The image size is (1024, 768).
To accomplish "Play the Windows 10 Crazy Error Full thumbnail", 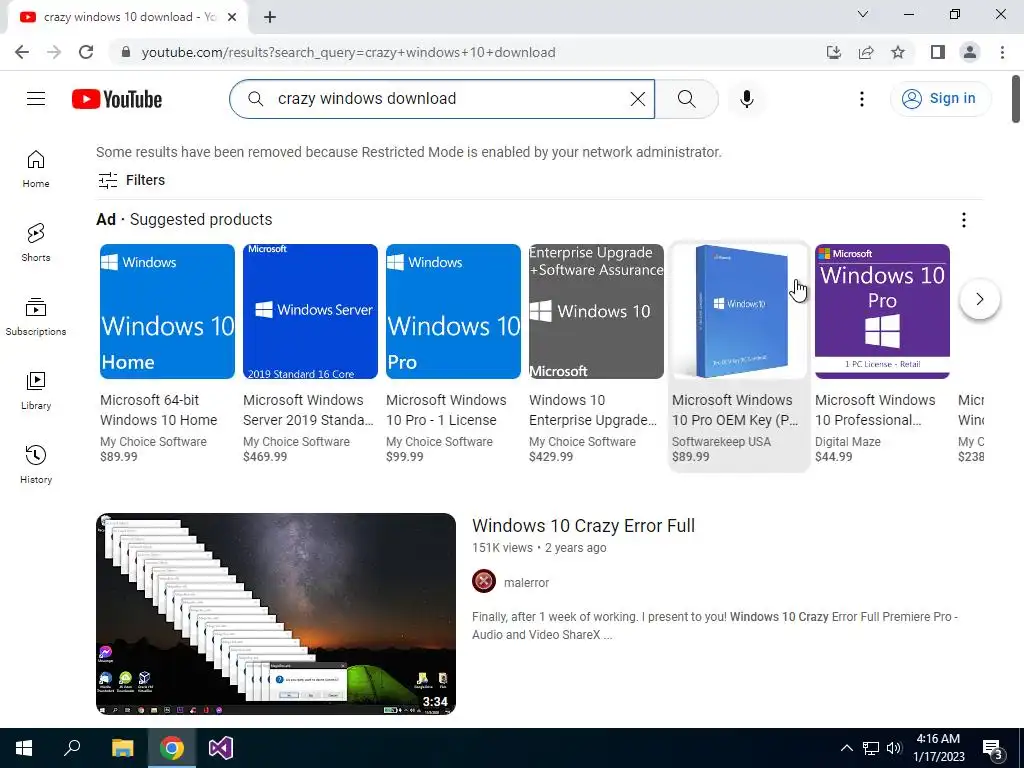I will point(276,614).
